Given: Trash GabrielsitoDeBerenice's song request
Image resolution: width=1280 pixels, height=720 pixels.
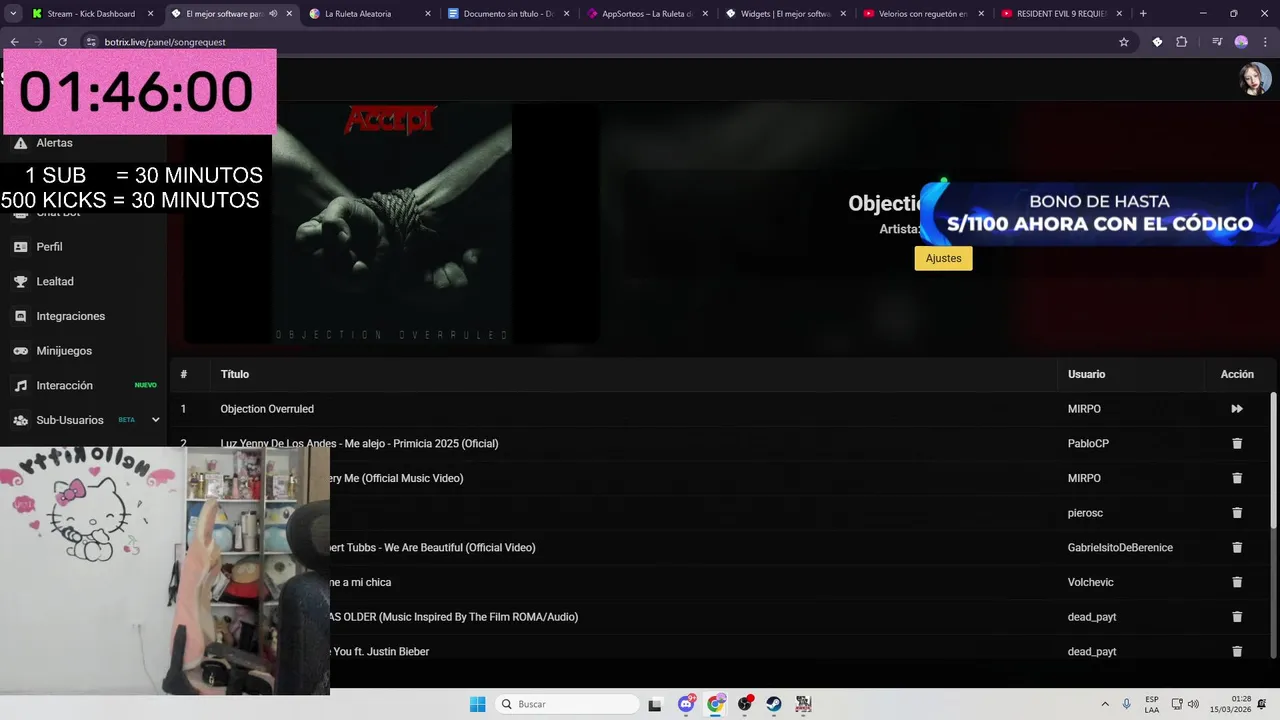Looking at the screenshot, I should coord(1237,547).
